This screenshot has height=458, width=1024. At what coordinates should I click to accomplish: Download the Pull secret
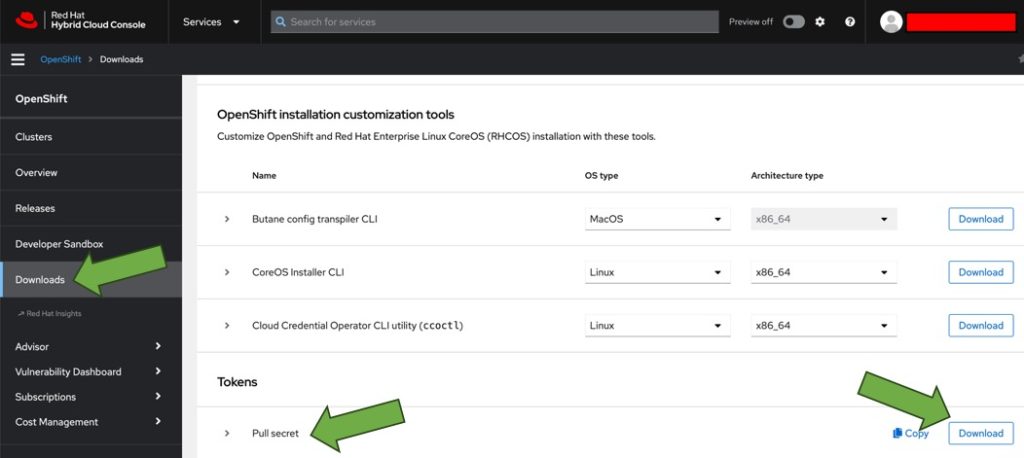981,433
